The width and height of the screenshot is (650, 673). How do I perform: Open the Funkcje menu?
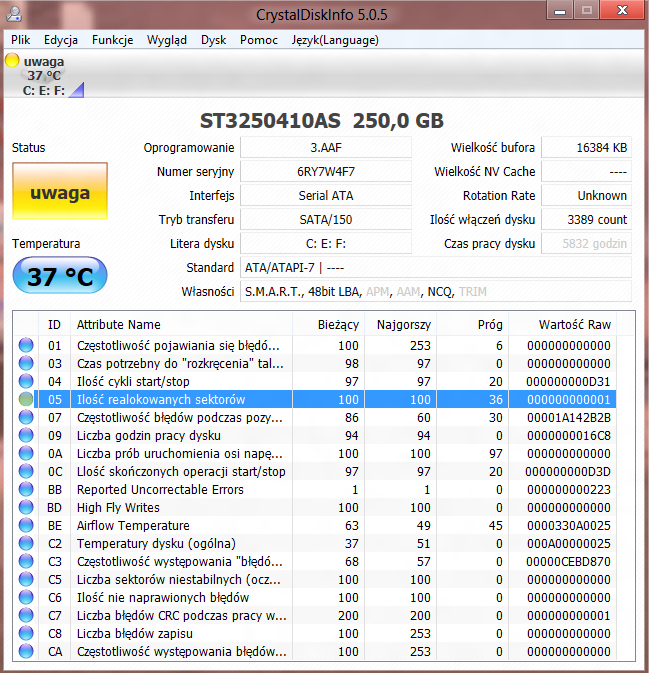(112, 40)
